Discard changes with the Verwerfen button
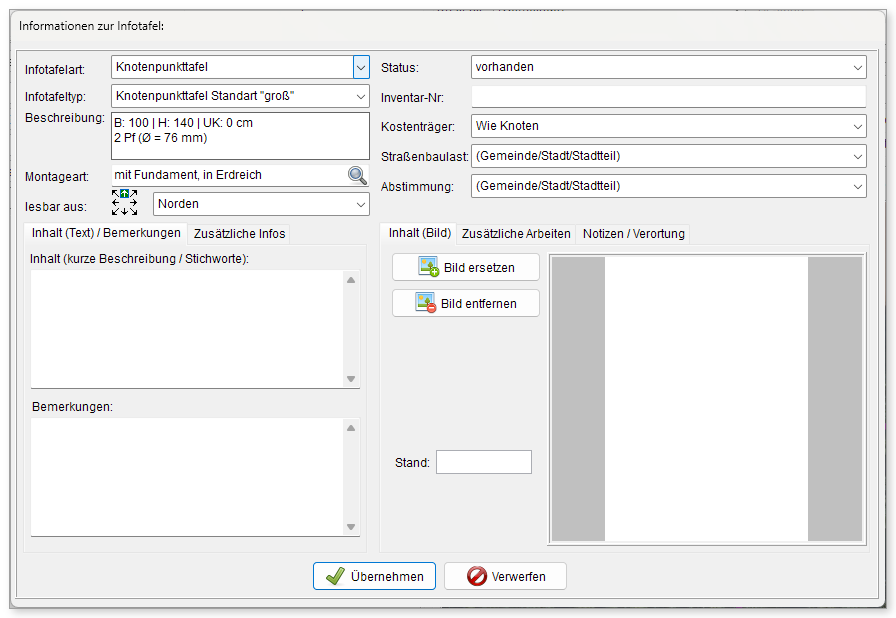This screenshot has height=618, width=896. pyautogui.click(x=505, y=576)
